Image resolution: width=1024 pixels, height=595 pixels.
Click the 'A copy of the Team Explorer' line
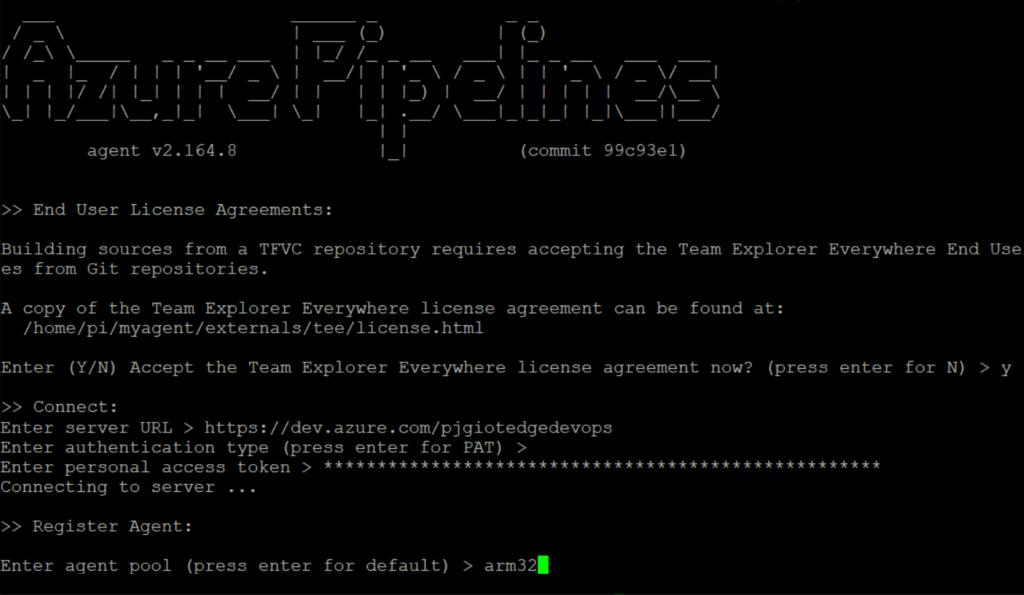click(392, 308)
